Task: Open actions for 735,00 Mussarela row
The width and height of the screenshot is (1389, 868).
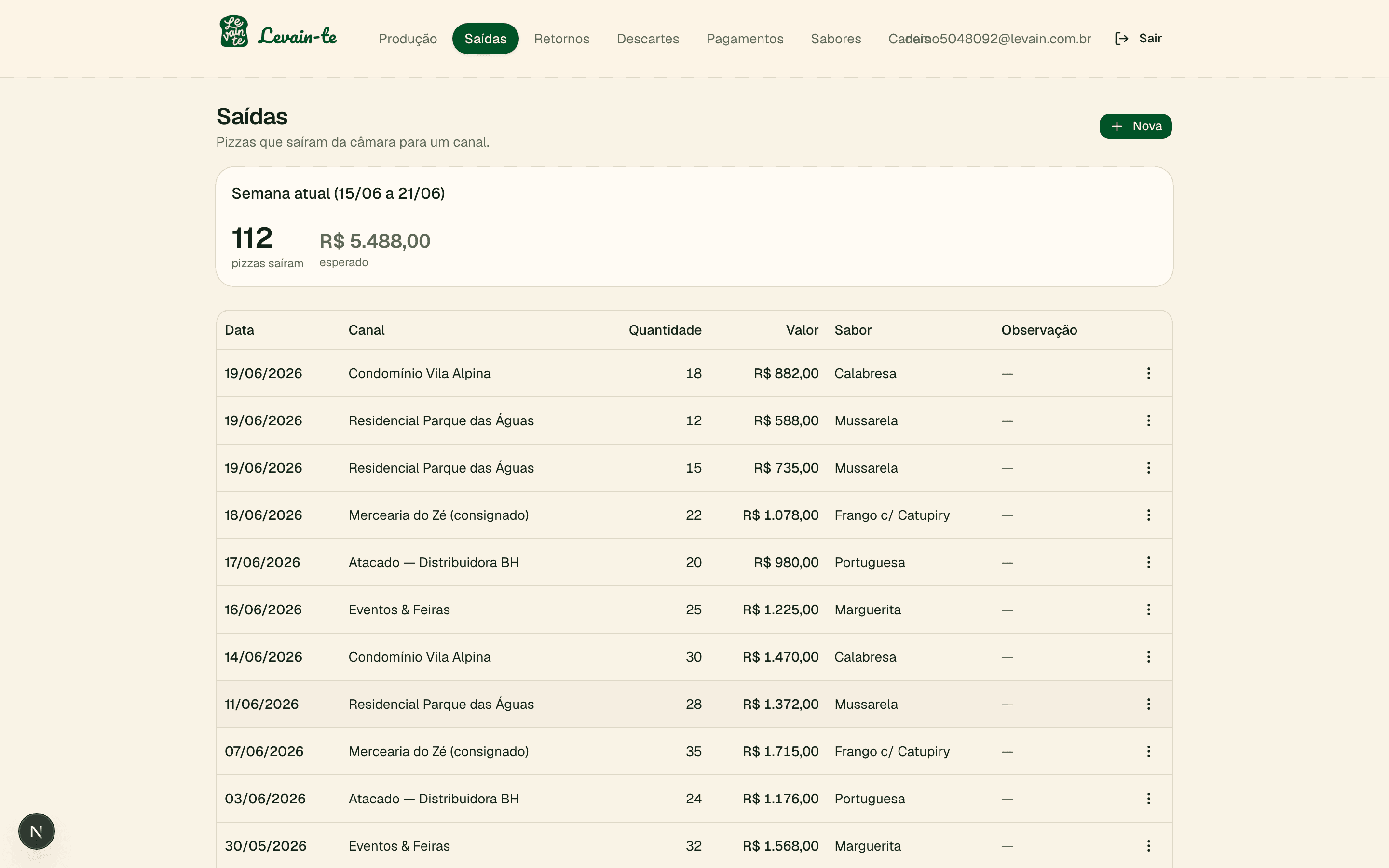Action: 1148,468
